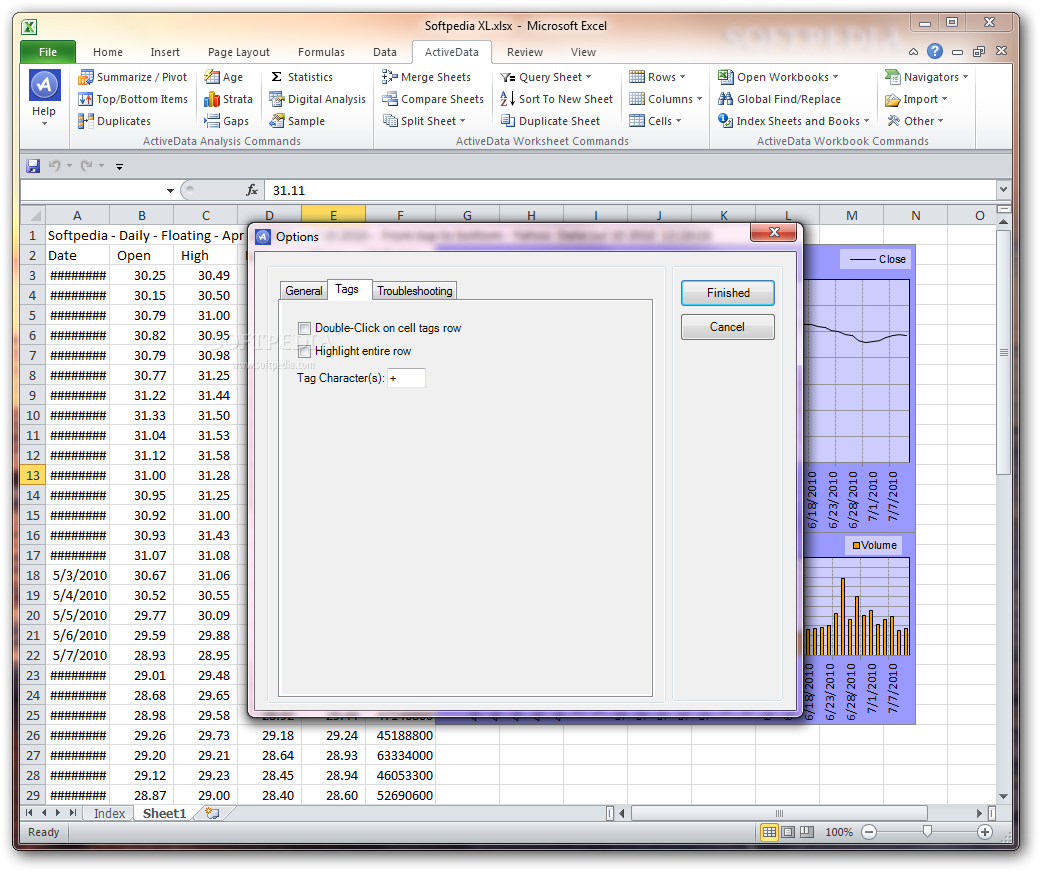Click the 100% zoom level

(x=839, y=832)
